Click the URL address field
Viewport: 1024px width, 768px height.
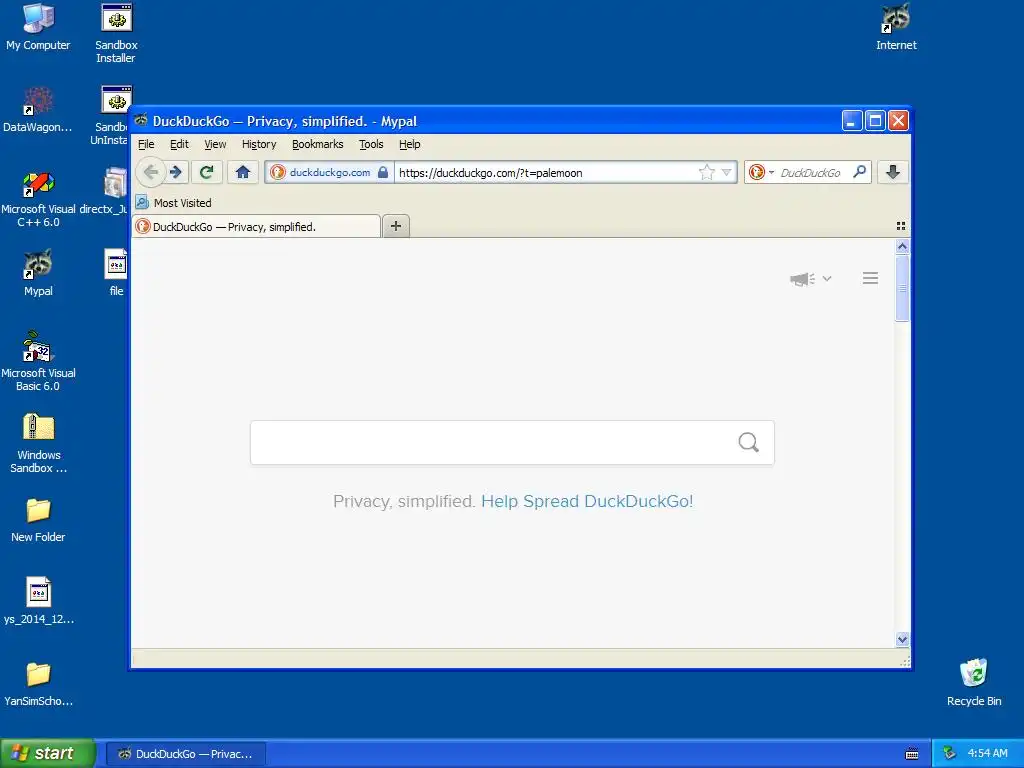click(x=545, y=172)
